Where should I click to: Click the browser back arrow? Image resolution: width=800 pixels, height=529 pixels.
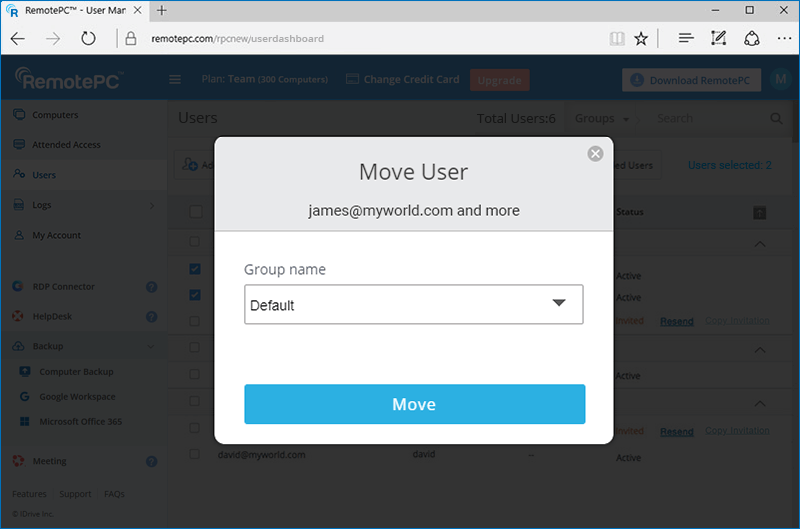pyautogui.click(x=19, y=39)
